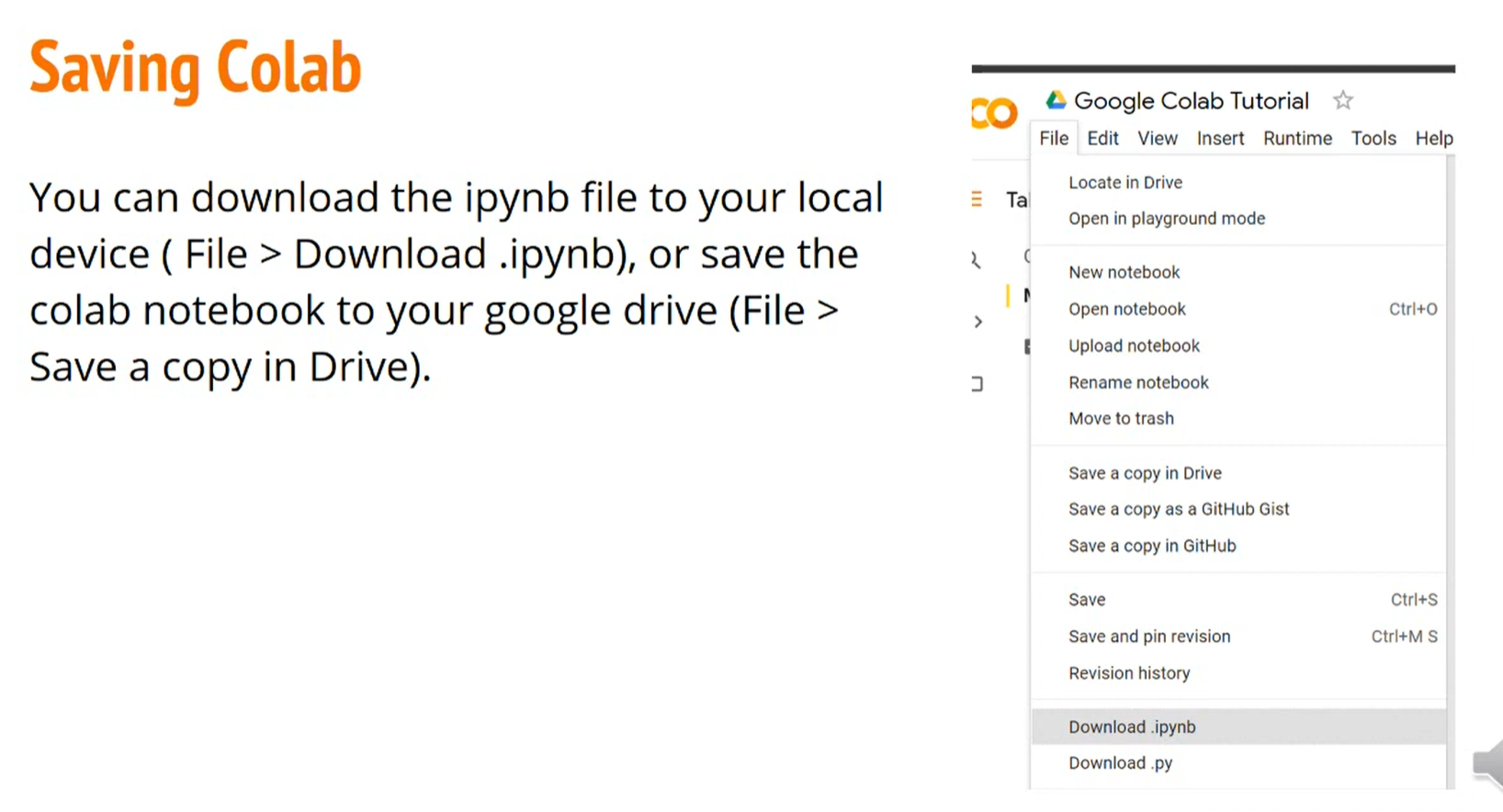
Task: Star the Google Colab Tutorial notebook
Action: (x=1343, y=100)
